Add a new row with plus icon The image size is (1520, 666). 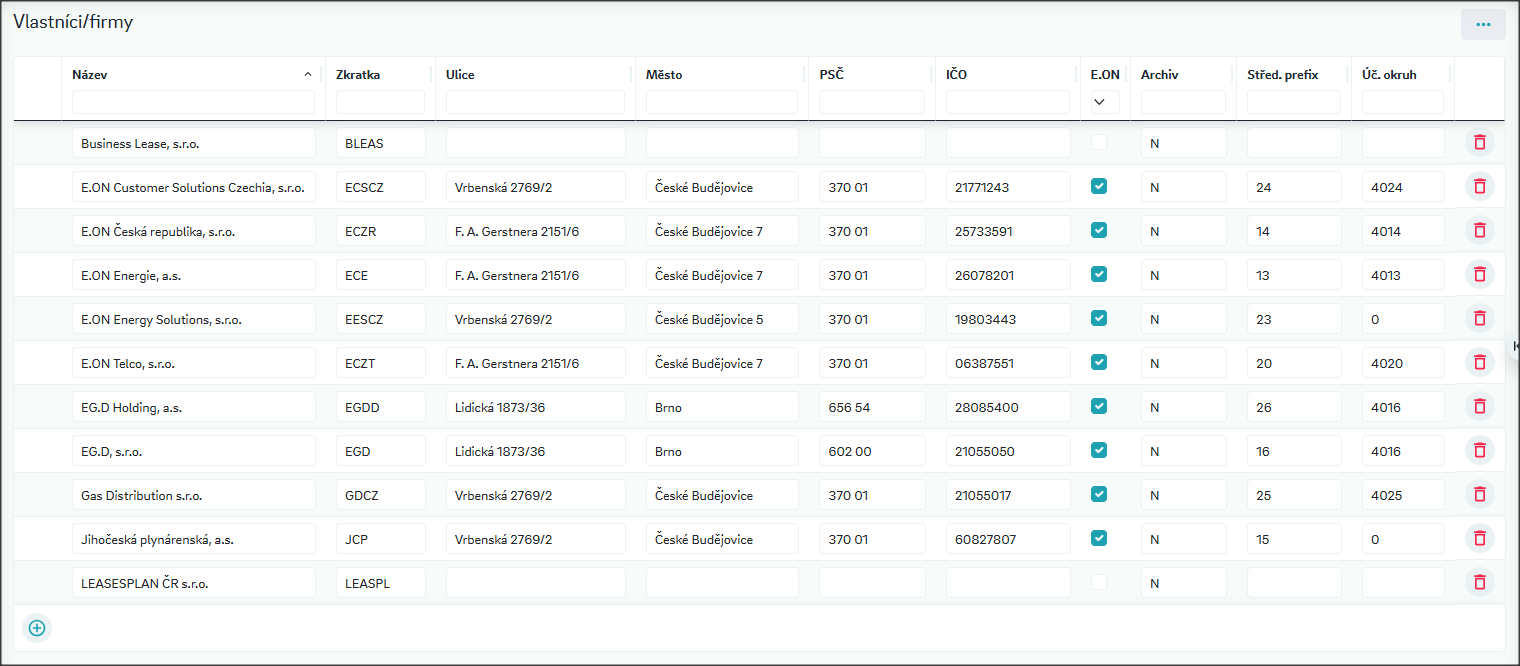point(37,628)
